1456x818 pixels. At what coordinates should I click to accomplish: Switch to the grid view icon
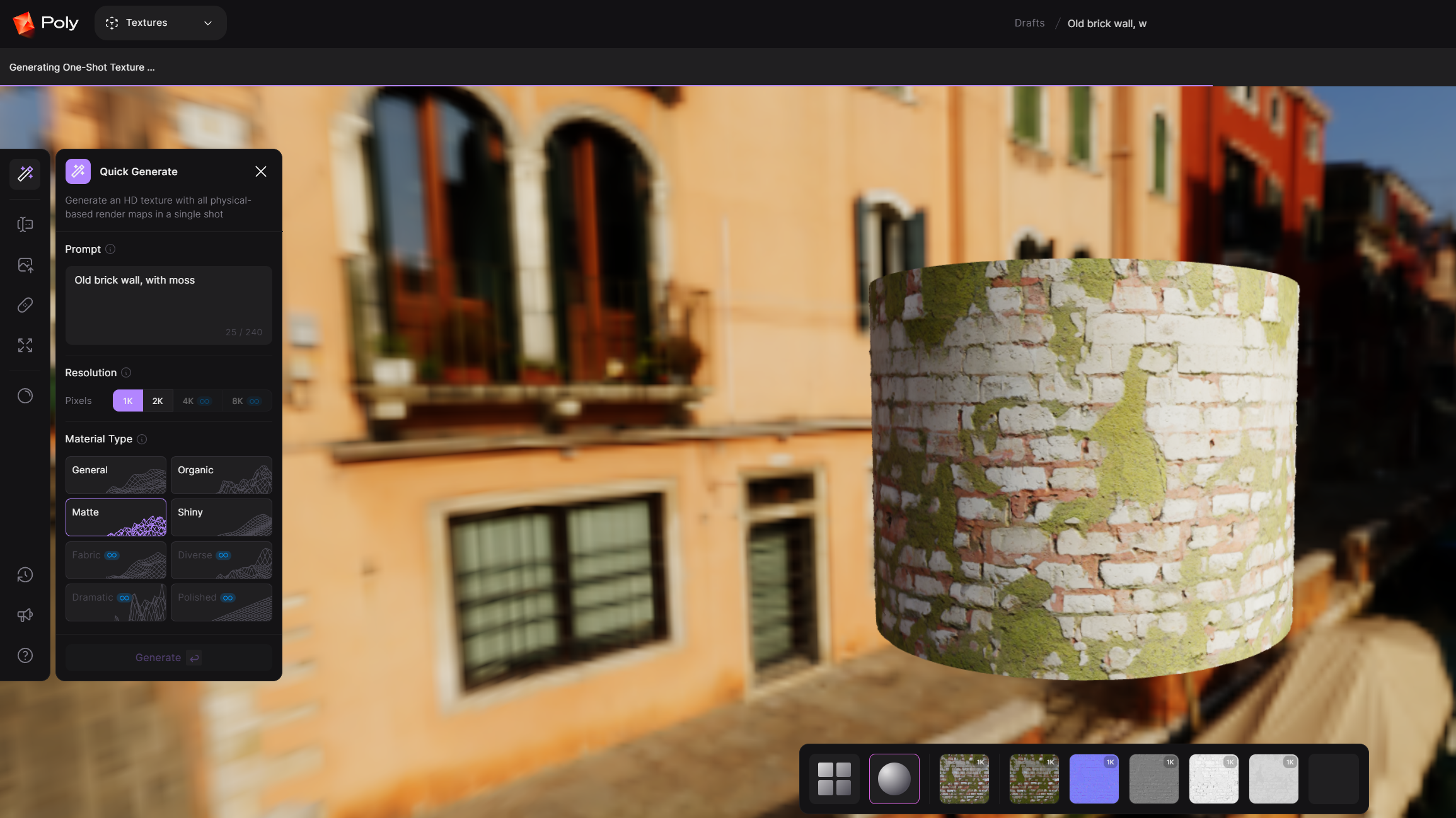coord(834,779)
